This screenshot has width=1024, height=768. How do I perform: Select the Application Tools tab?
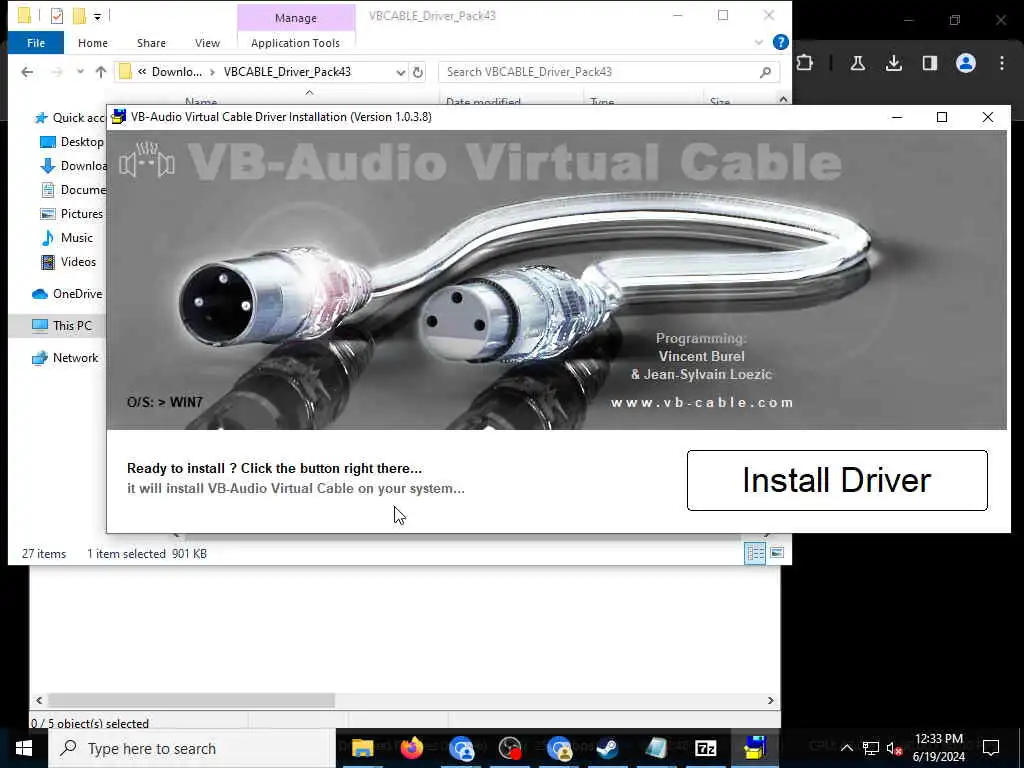tap(295, 43)
